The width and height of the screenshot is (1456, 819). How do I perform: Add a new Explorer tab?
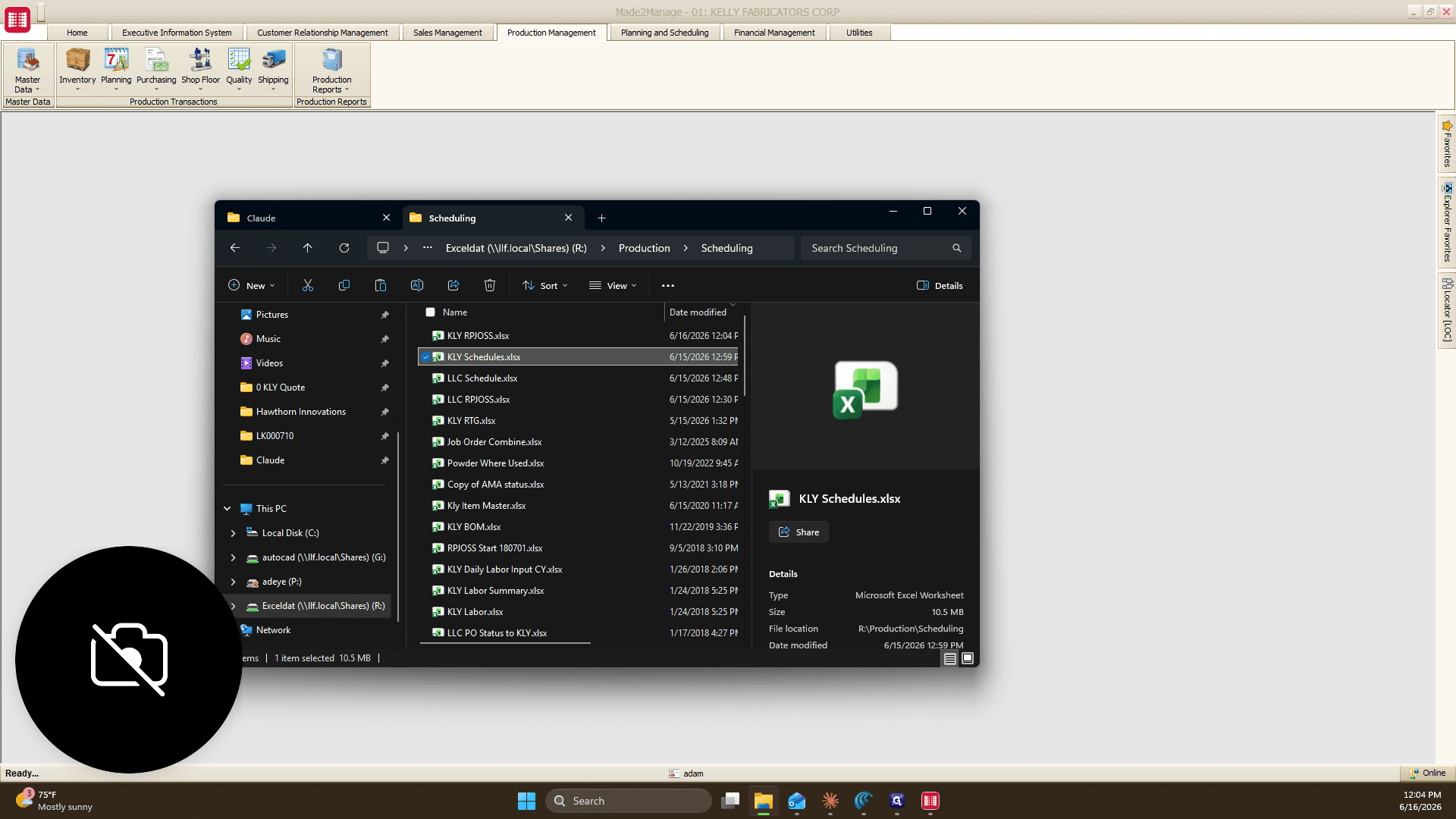tap(601, 218)
